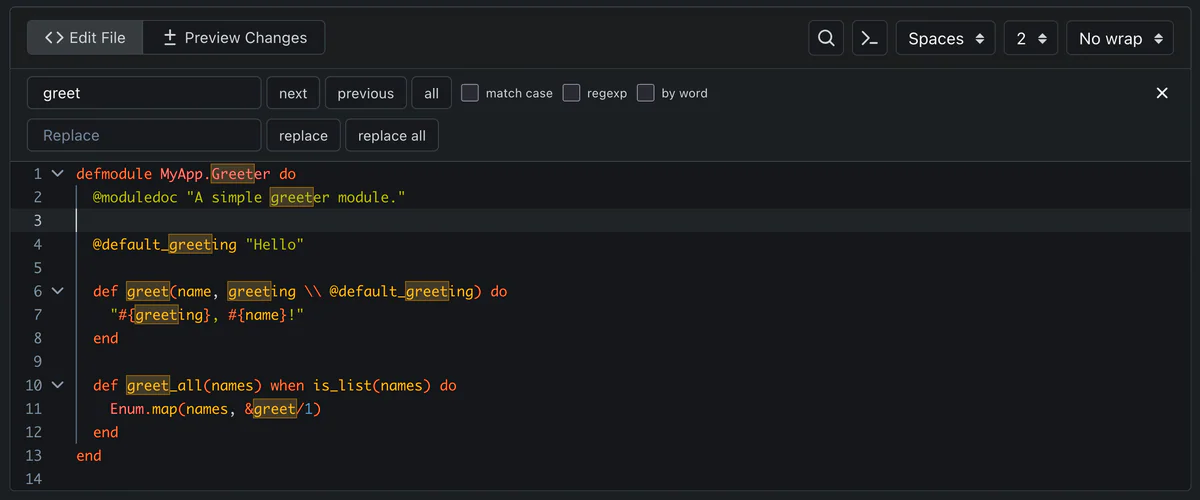Enable the match case checkbox
Image resolution: width=1200 pixels, height=500 pixels.
[x=470, y=93]
